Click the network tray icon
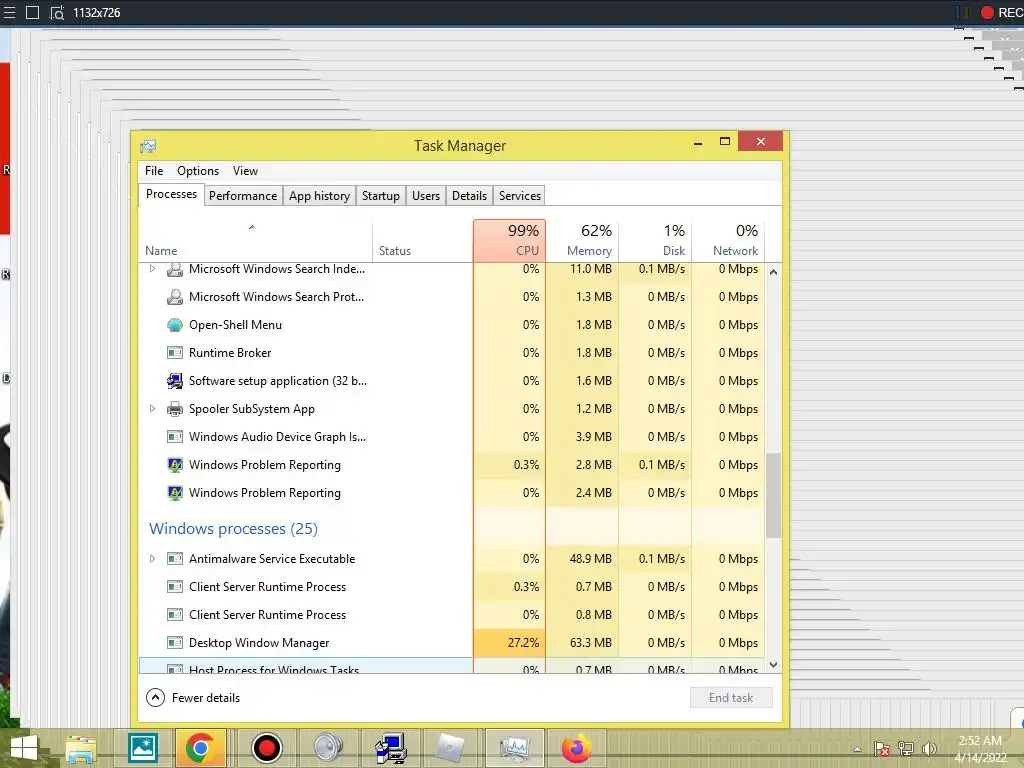The image size is (1024, 768). (x=905, y=749)
